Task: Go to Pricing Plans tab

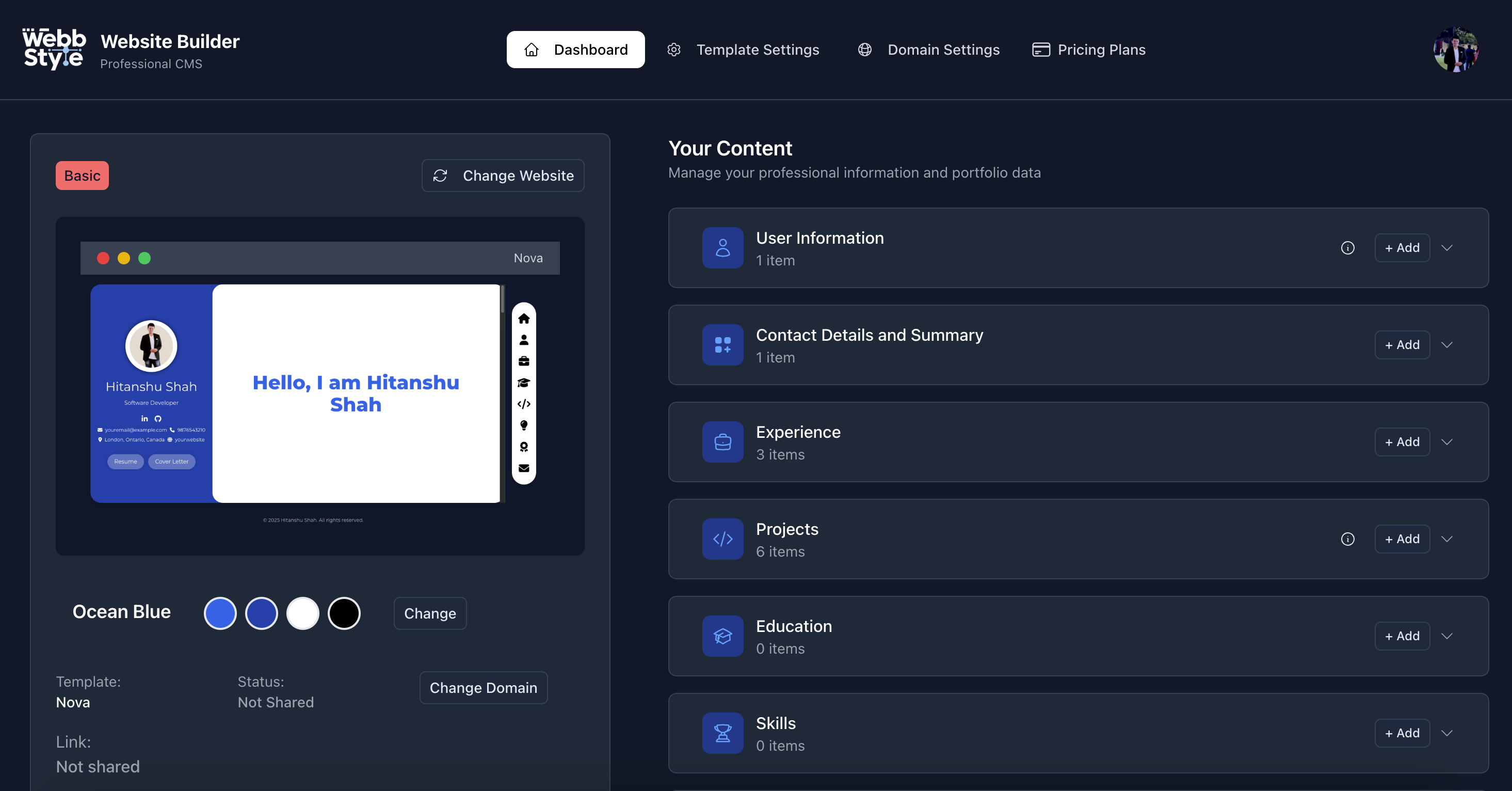Action: click(x=1089, y=50)
